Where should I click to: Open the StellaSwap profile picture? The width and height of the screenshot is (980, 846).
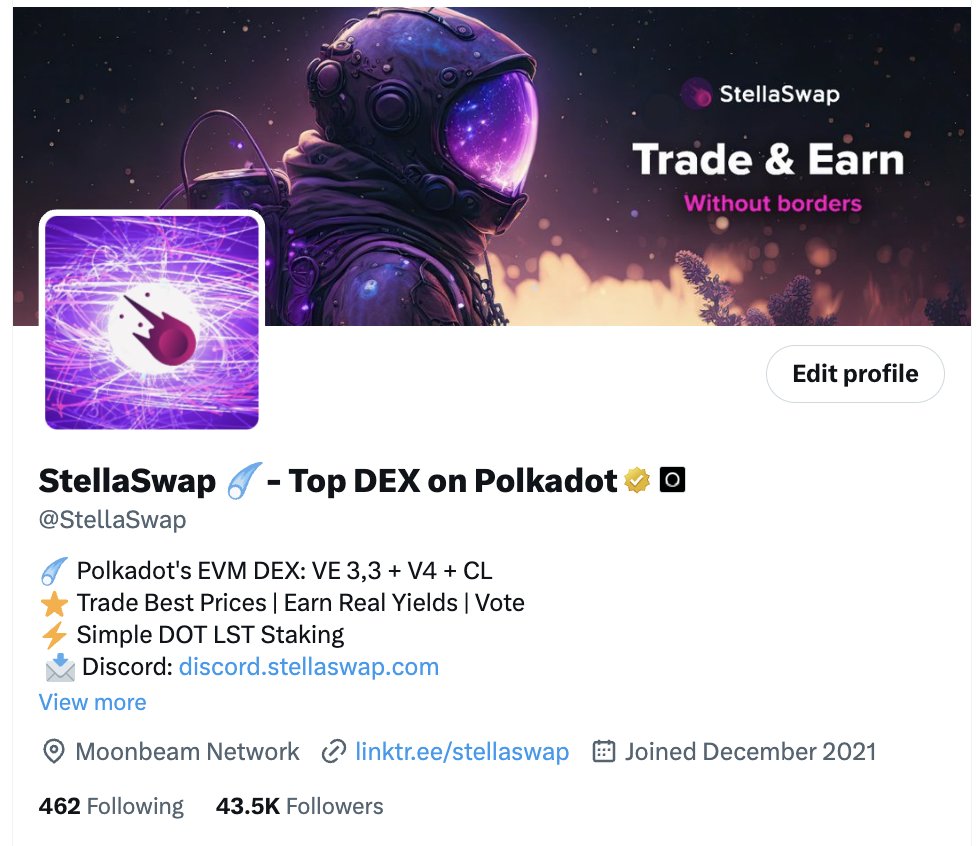point(152,322)
